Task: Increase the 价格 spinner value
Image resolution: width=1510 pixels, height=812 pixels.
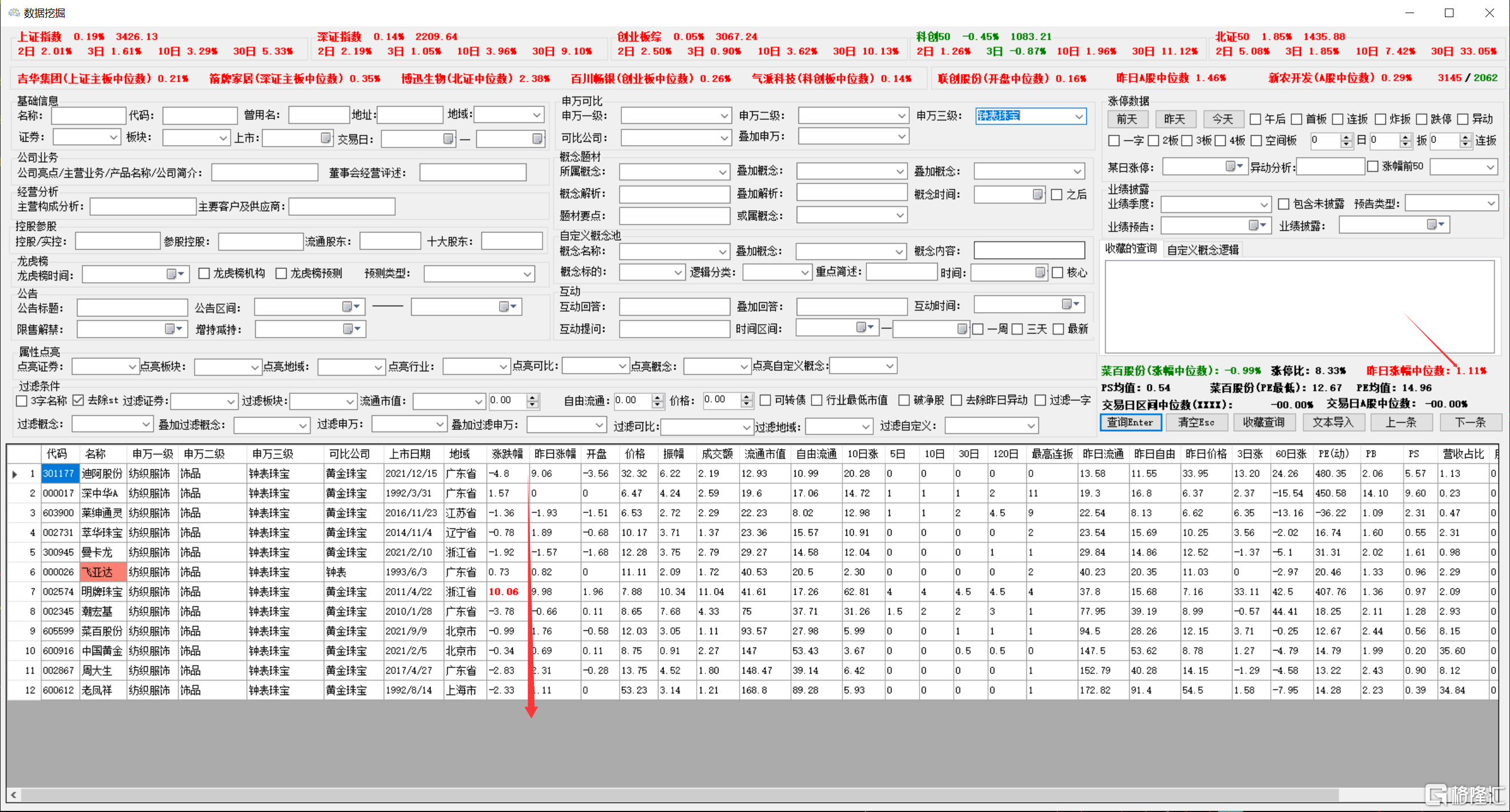Action: point(746,397)
